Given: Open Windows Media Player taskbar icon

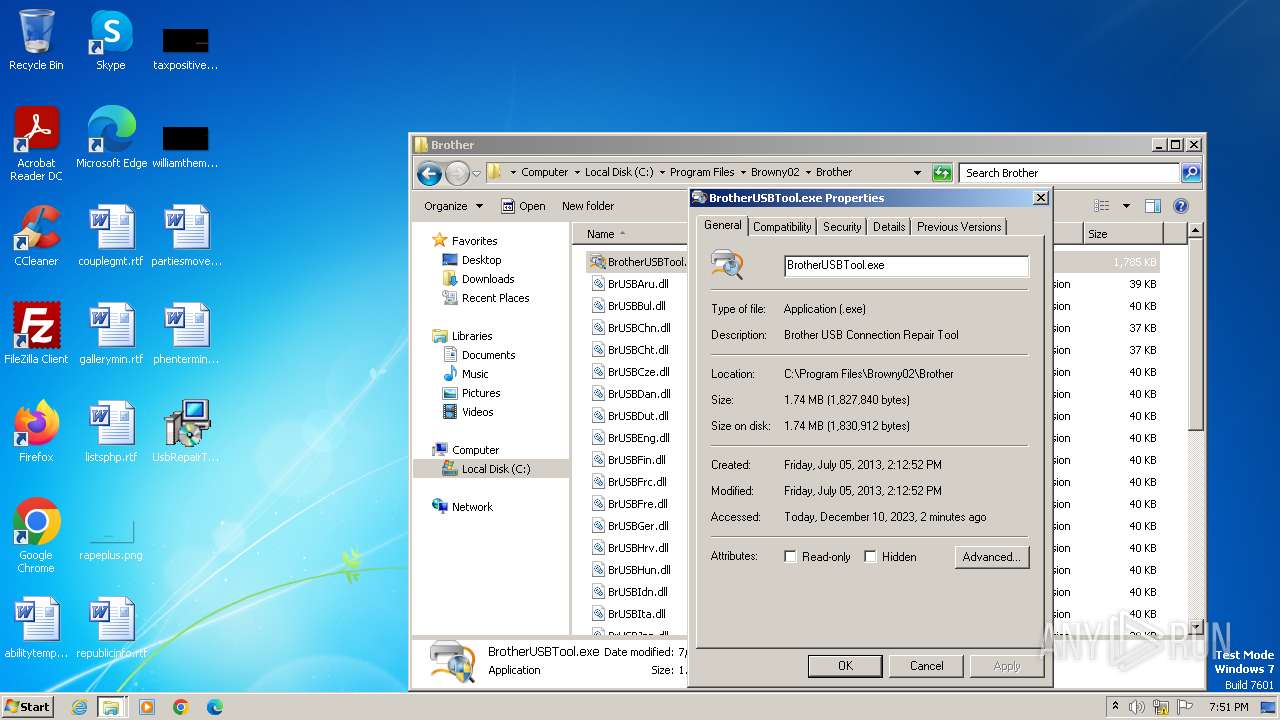Looking at the screenshot, I should [x=147, y=707].
